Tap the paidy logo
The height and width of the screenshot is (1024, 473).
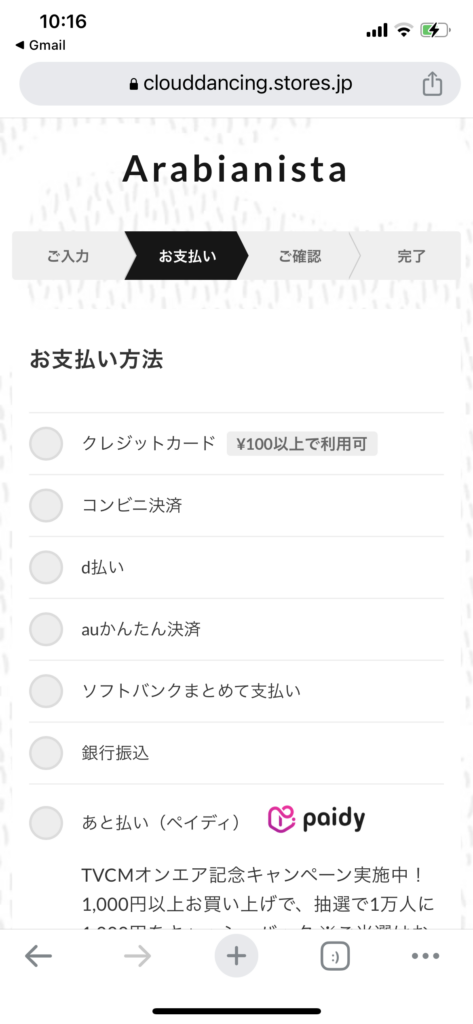pos(316,819)
